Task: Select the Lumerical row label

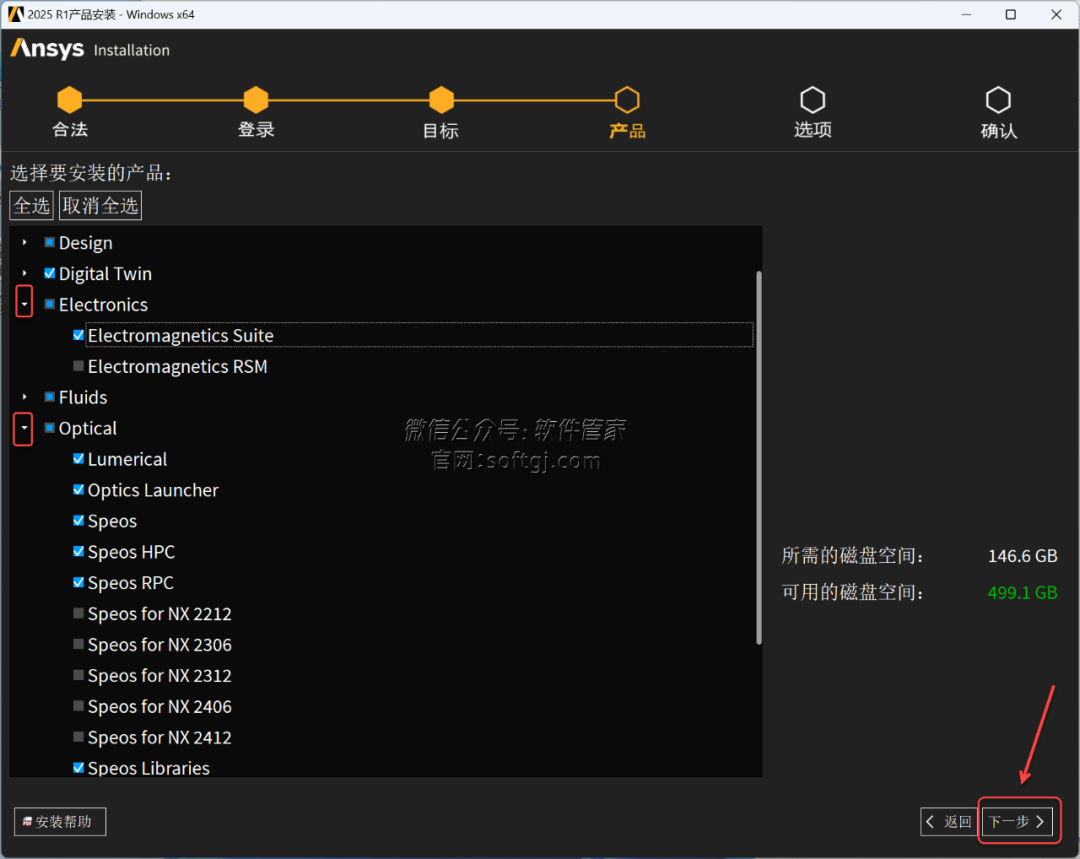Action: tap(127, 459)
